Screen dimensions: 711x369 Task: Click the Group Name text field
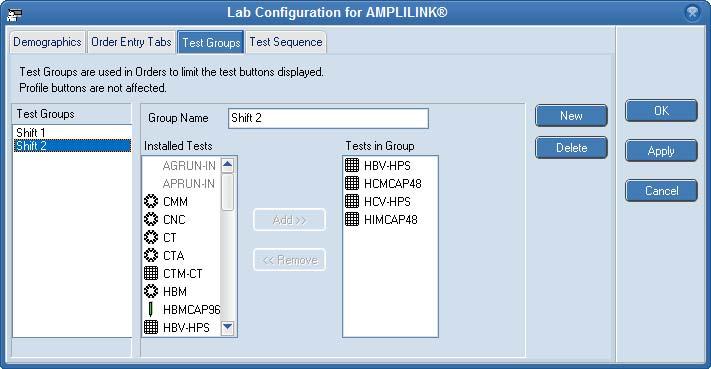(328, 118)
